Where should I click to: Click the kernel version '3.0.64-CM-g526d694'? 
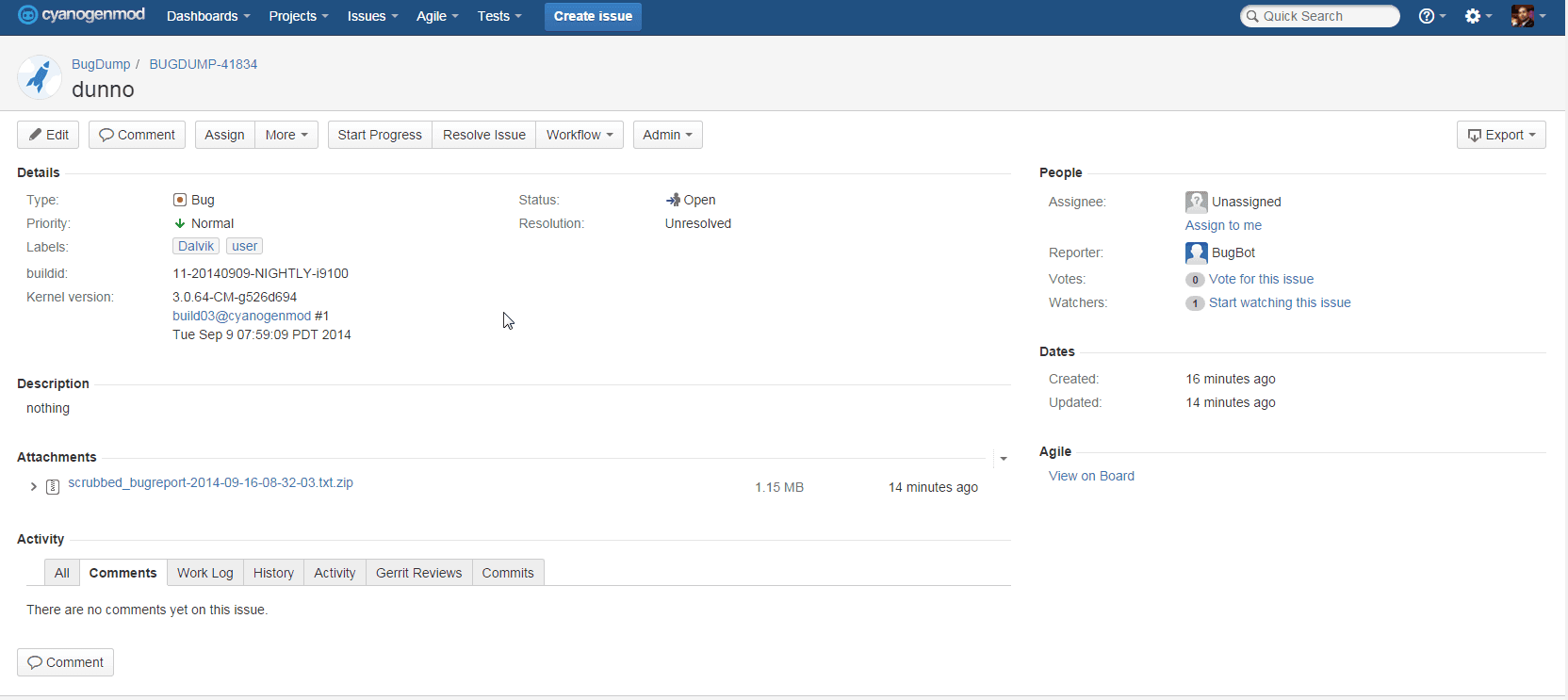235,297
